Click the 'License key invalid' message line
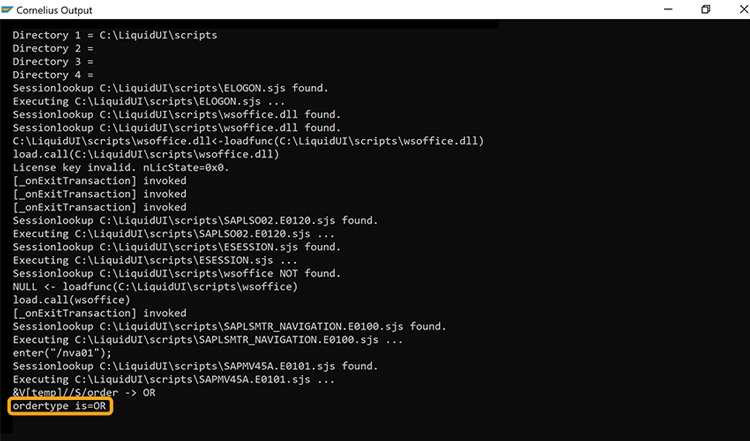The height and width of the screenshot is (441, 750). point(121,167)
